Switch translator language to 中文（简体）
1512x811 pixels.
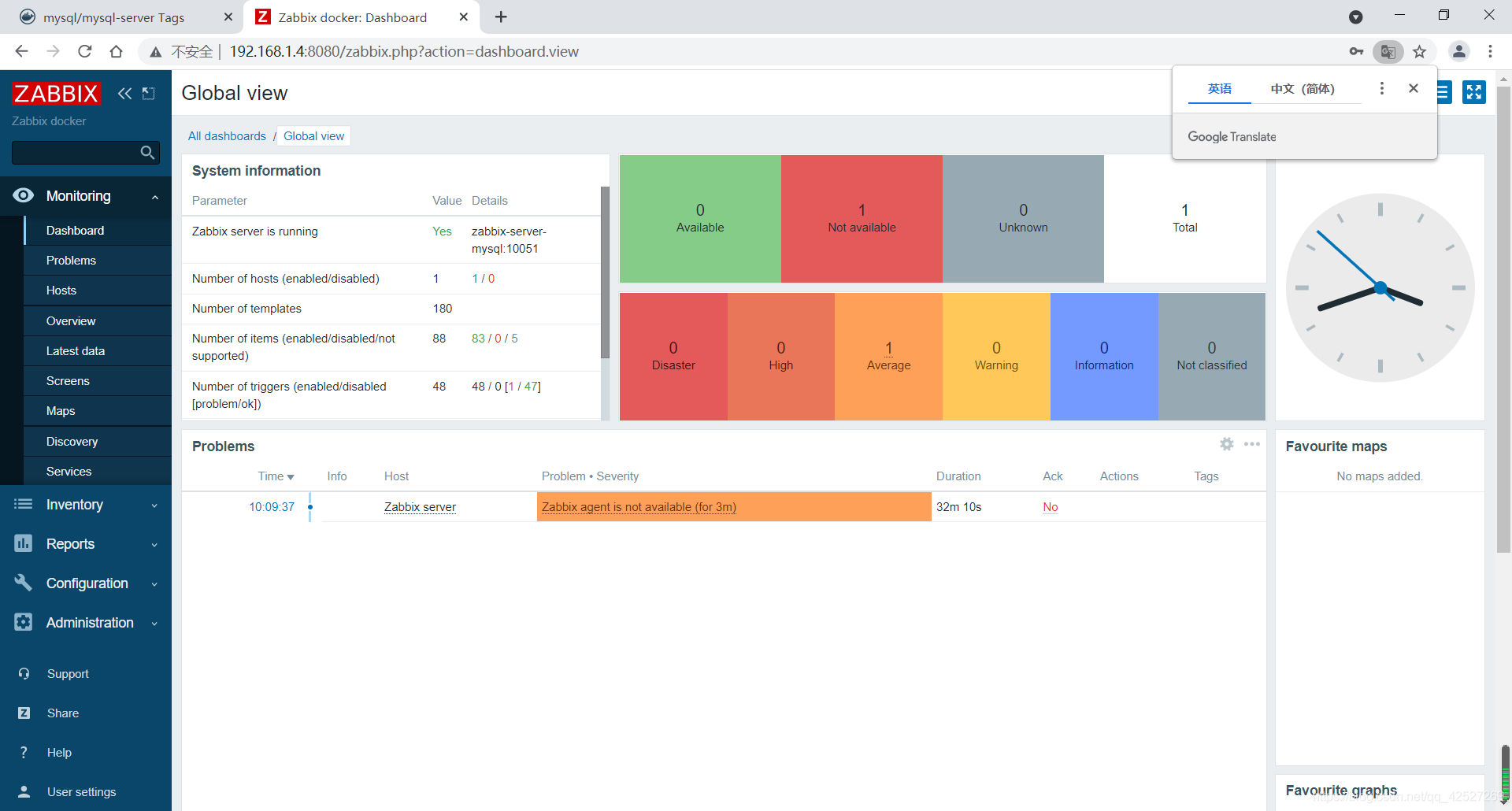pos(1302,88)
